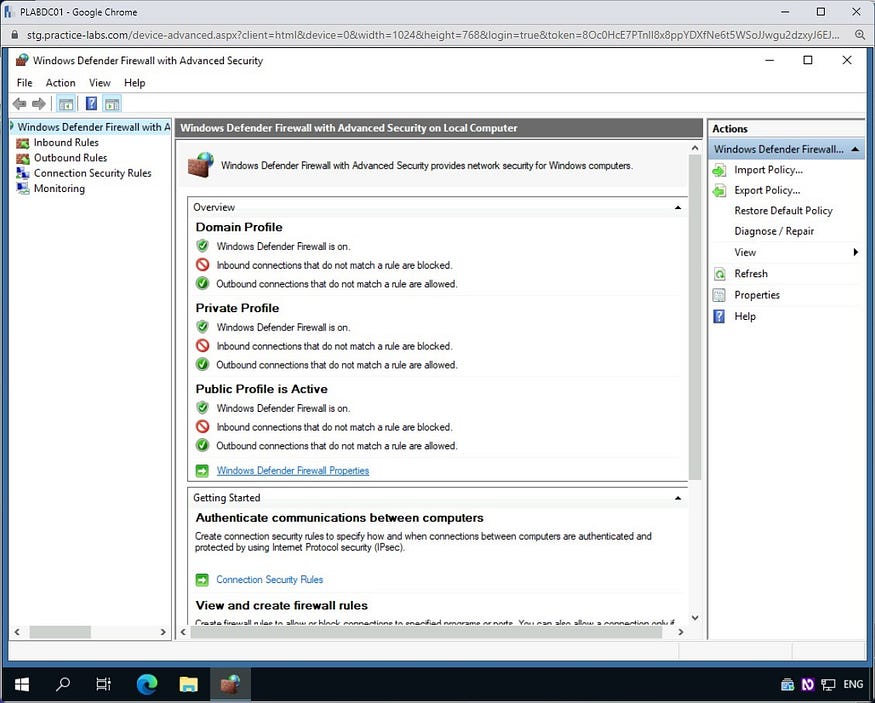Click the Chrome address bar URL
Image resolution: width=875 pixels, height=703 pixels.
[x=432, y=35]
